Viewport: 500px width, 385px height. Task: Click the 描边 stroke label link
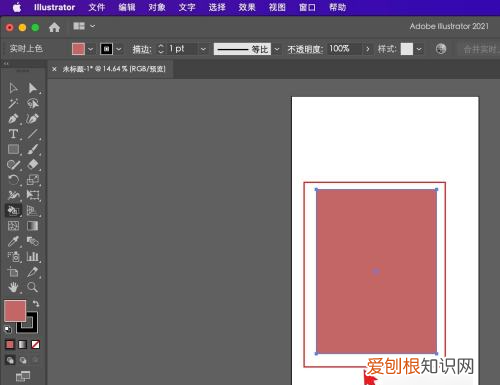(x=142, y=49)
